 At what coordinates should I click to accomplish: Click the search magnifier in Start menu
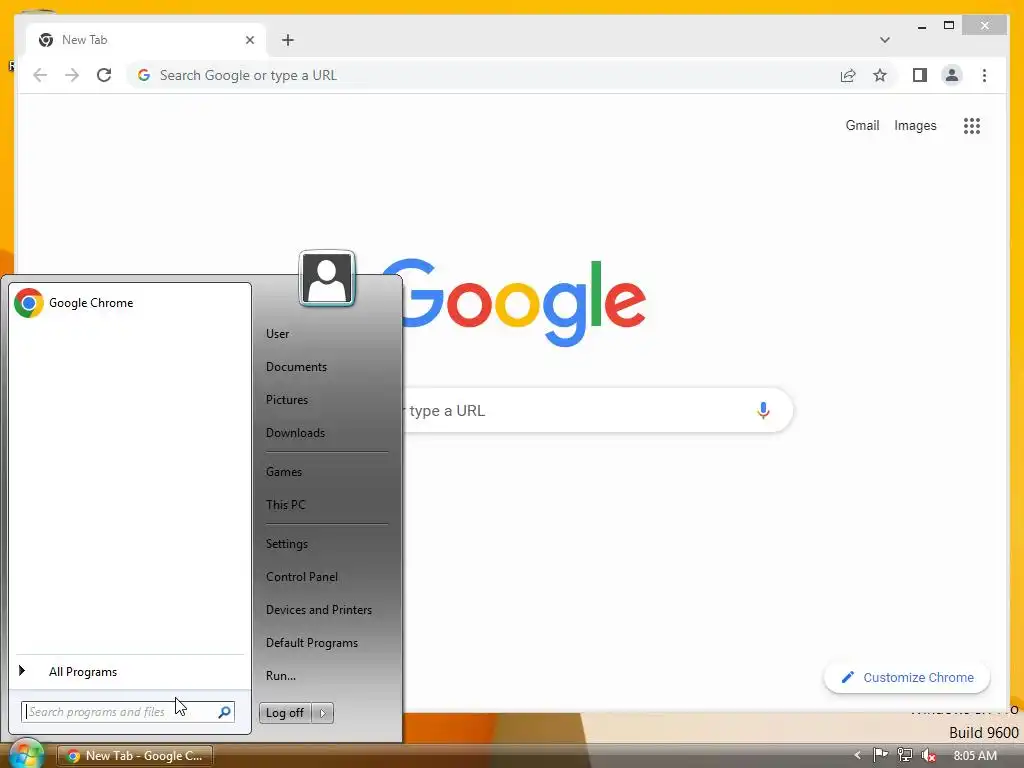[224, 712]
